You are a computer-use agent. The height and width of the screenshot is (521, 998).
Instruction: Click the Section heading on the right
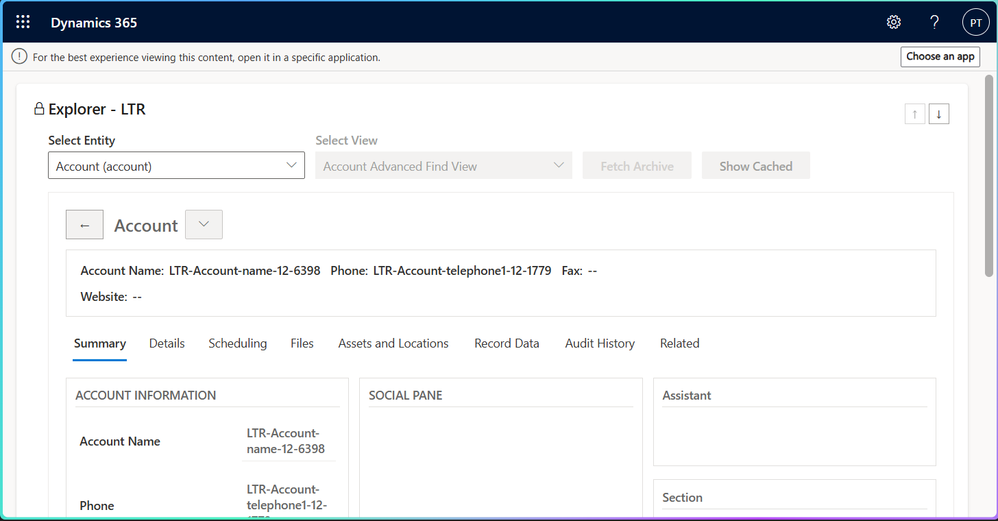pos(682,497)
